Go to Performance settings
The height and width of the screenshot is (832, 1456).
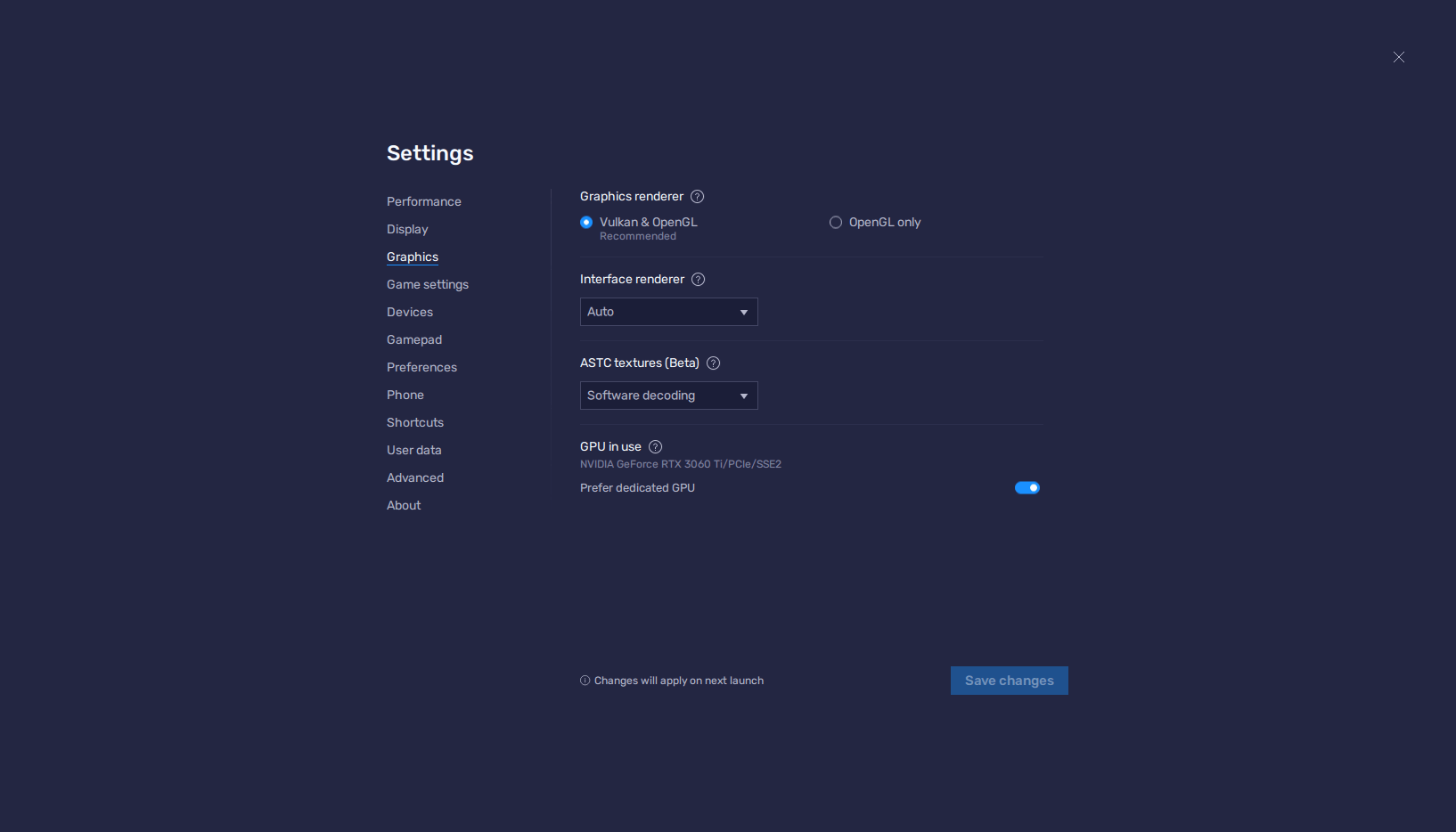point(424,202)
